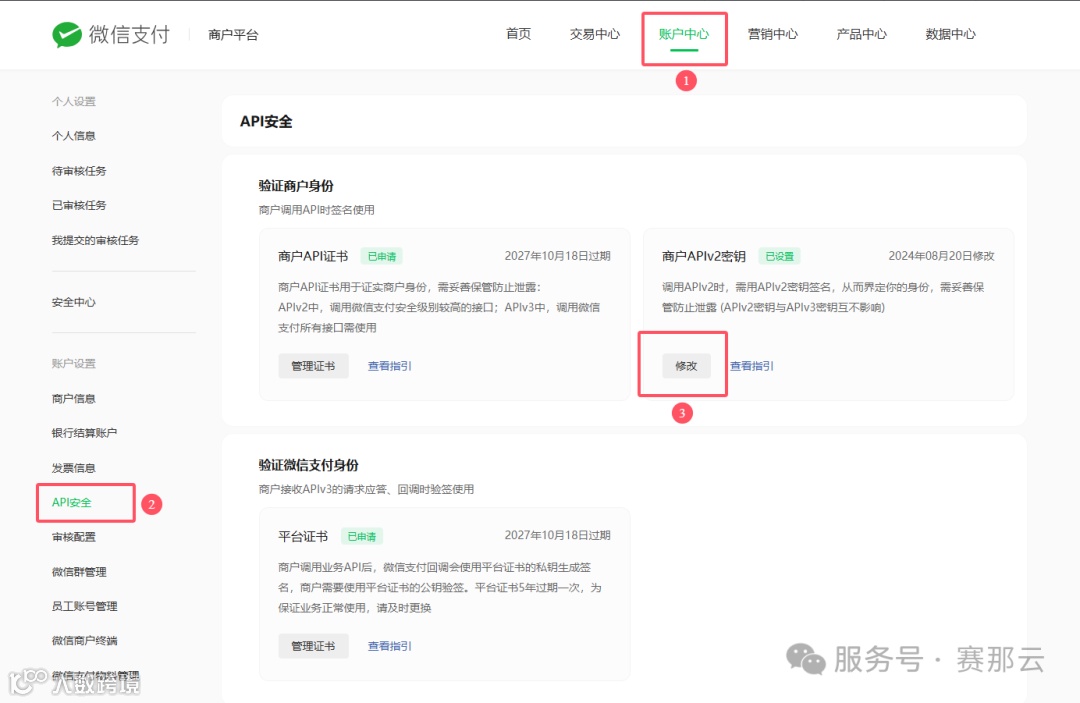The width and height of the screenshot is (1080, 703).
Task: Click the 商户平台 header text
Action: tap(233, 34)
